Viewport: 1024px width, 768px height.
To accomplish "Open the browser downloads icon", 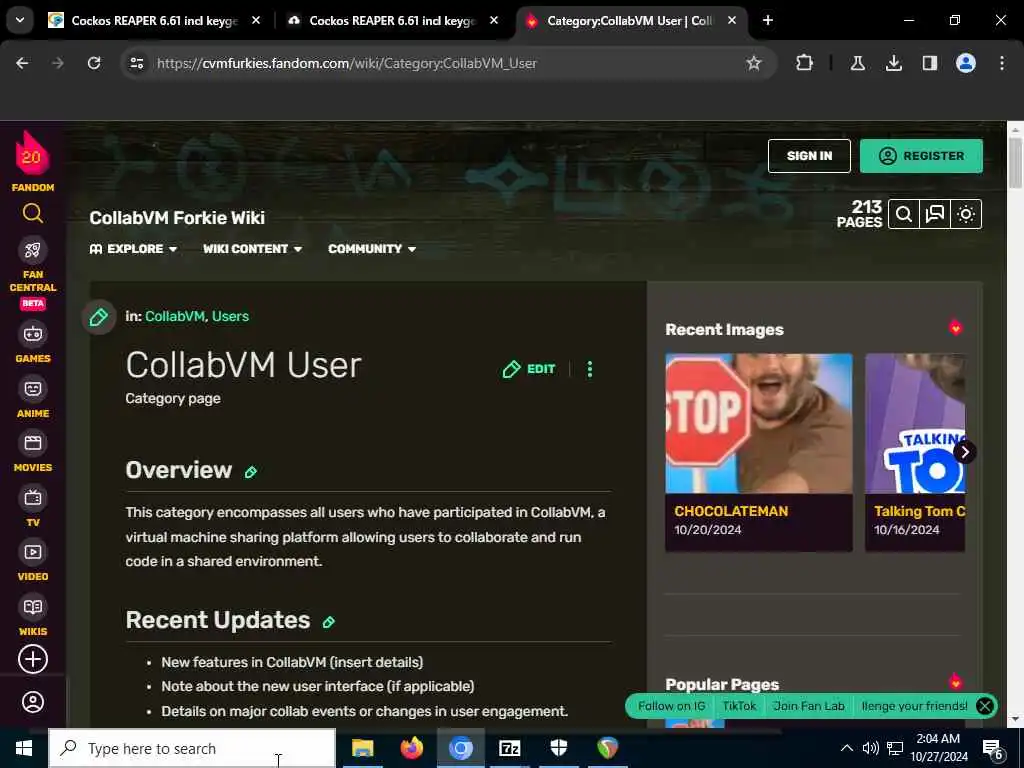I will click(893, 63).
